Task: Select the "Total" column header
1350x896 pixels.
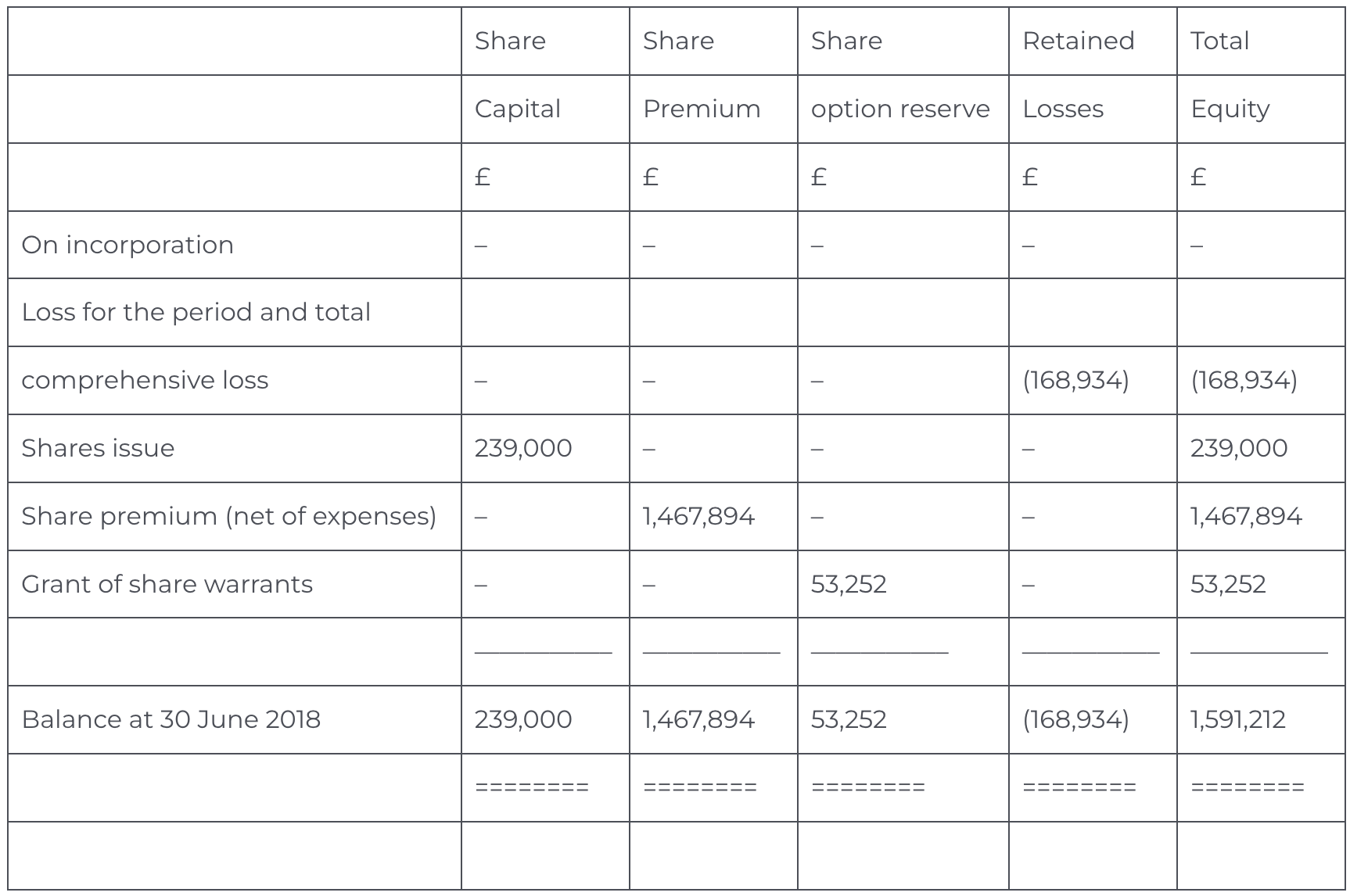Action: (x=1219, y=41)
